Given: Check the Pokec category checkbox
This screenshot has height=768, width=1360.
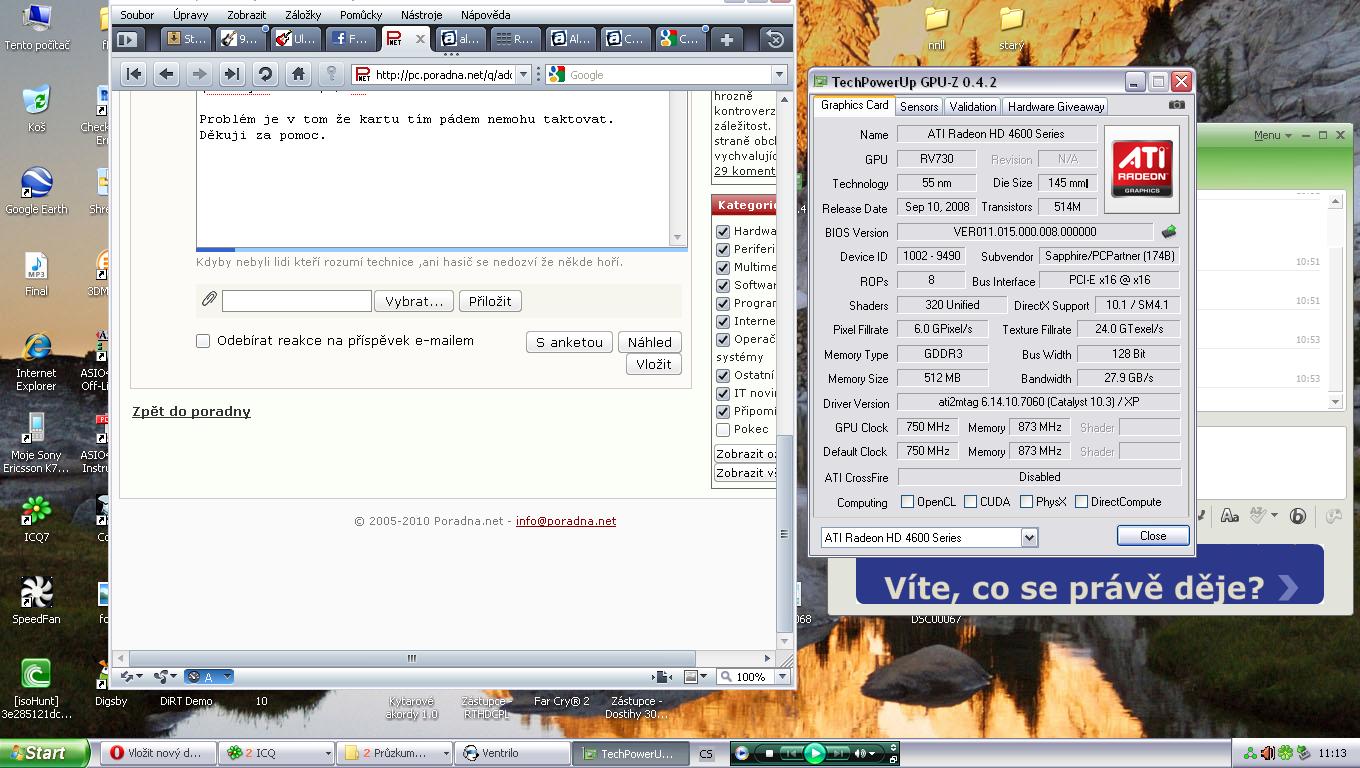Looking at the screenshot, I should pyautogui.click(x=723, y=429).
